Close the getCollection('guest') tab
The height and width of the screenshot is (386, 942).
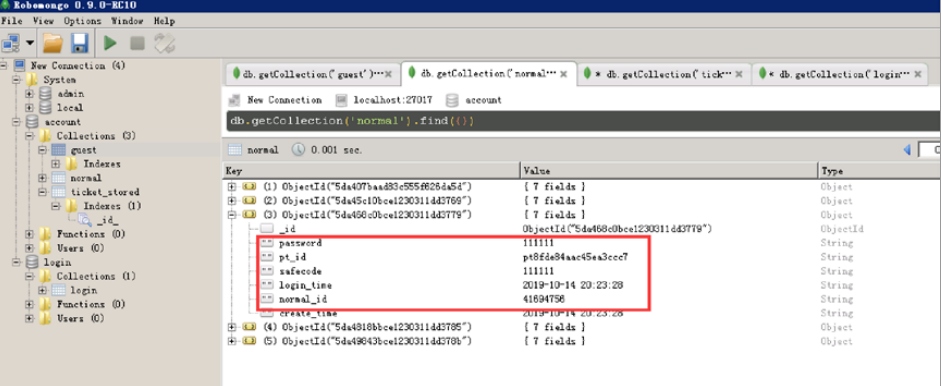[388, 74]
